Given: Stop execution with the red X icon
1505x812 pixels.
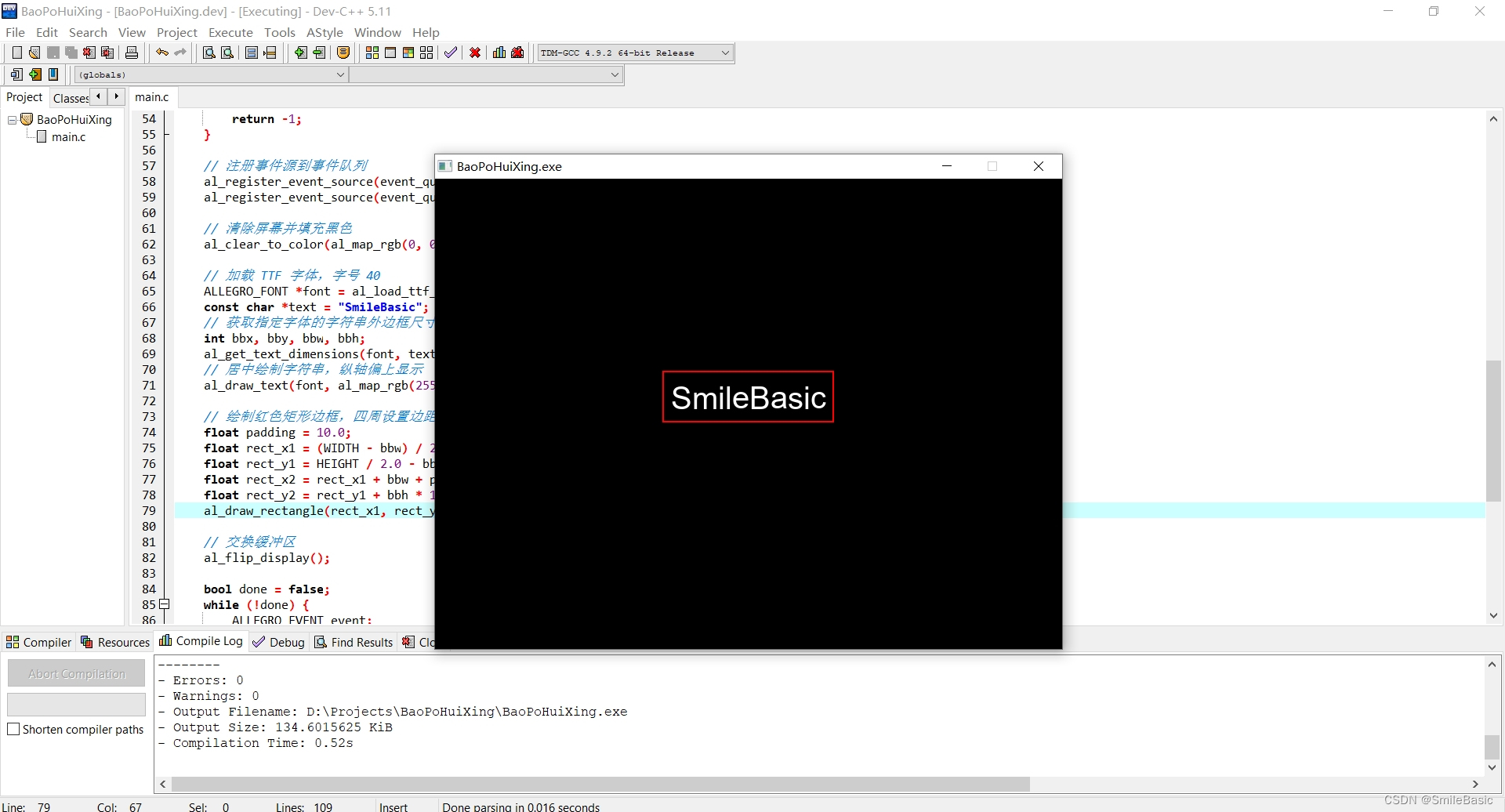Looking at the screenshot, I should click(x=475, y=53).
